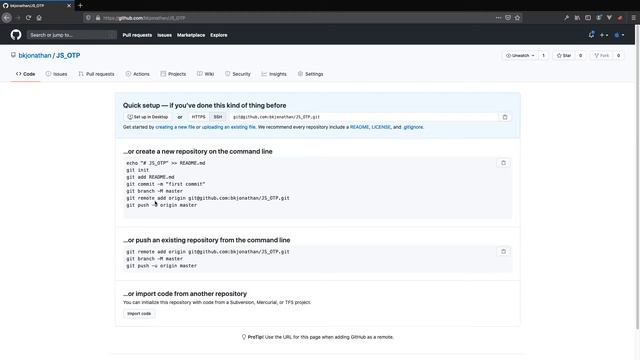640x360 pixels.
Task: Open the Actions tab
Action: click(x=138, y=74)
